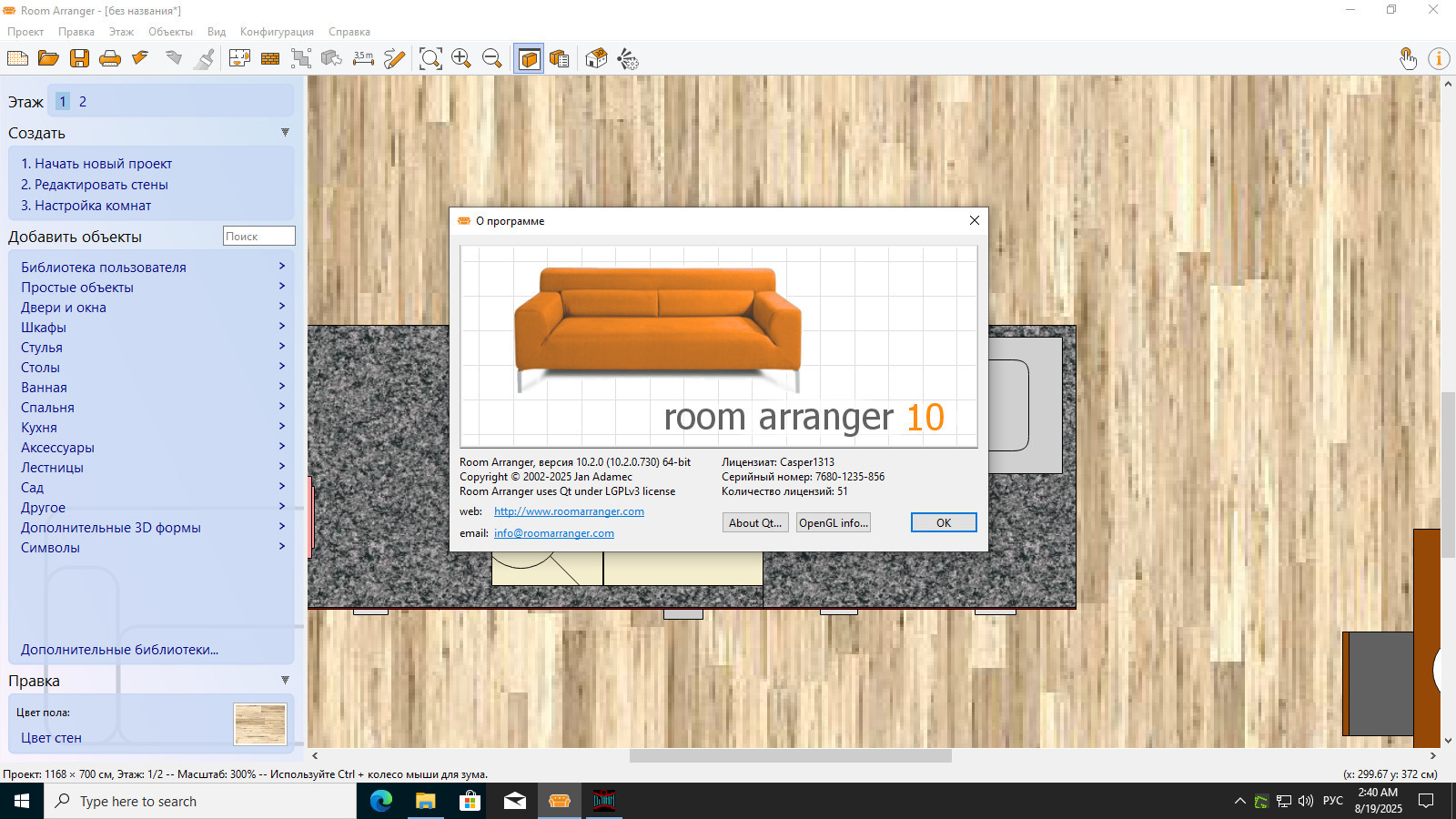Click the orange Undo arrow icon
1456x819 pixels.
tap(140, 58)
